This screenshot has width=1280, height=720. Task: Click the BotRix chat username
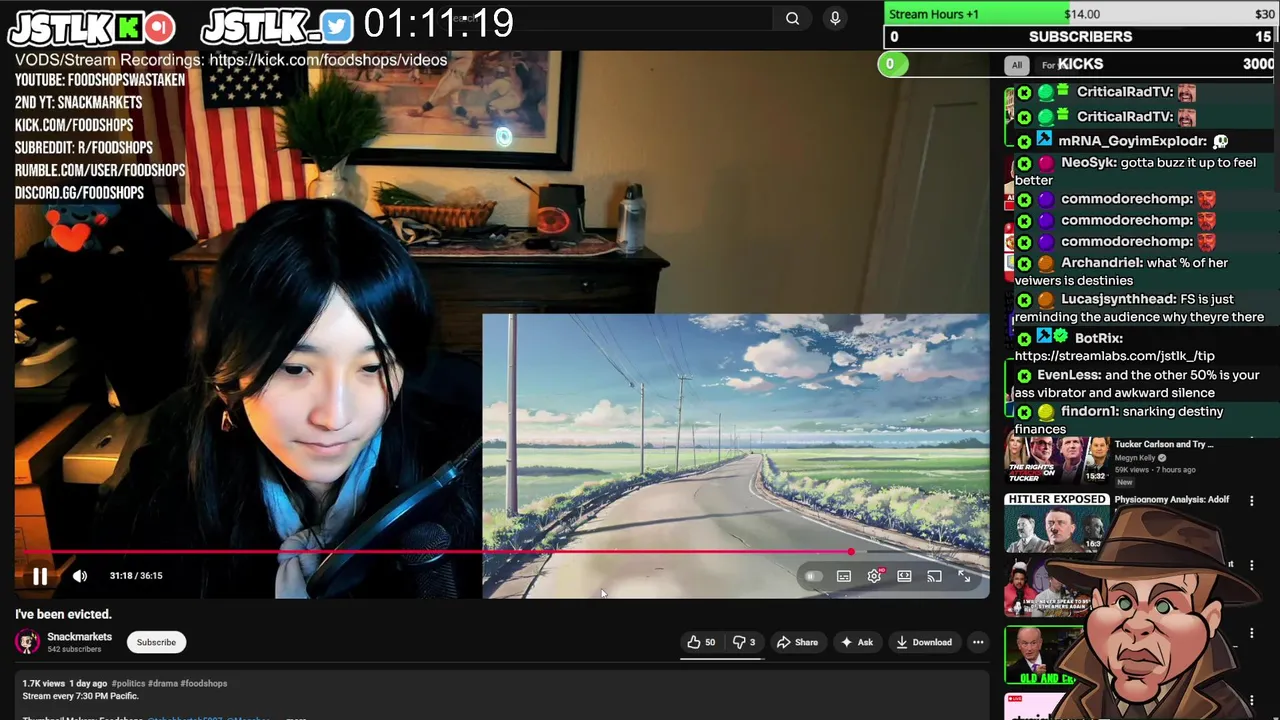coord(1098,338)
